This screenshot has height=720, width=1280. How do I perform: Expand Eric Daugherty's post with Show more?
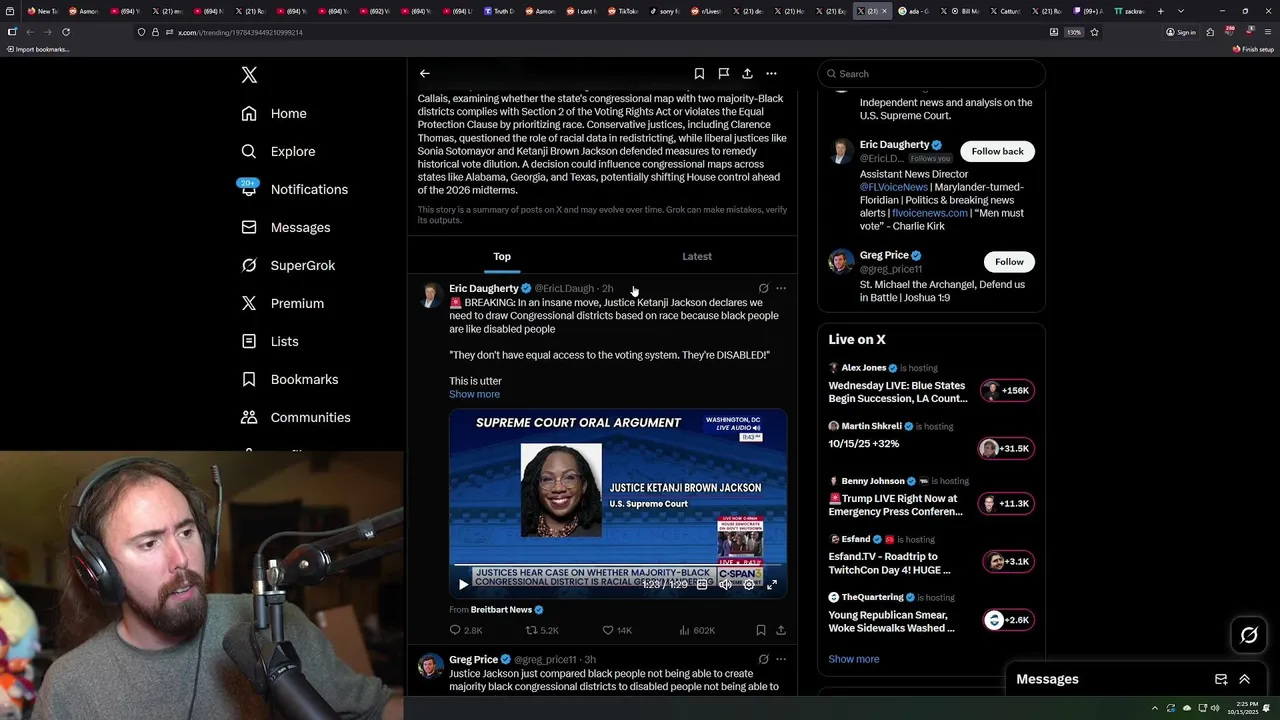[474, 394]
